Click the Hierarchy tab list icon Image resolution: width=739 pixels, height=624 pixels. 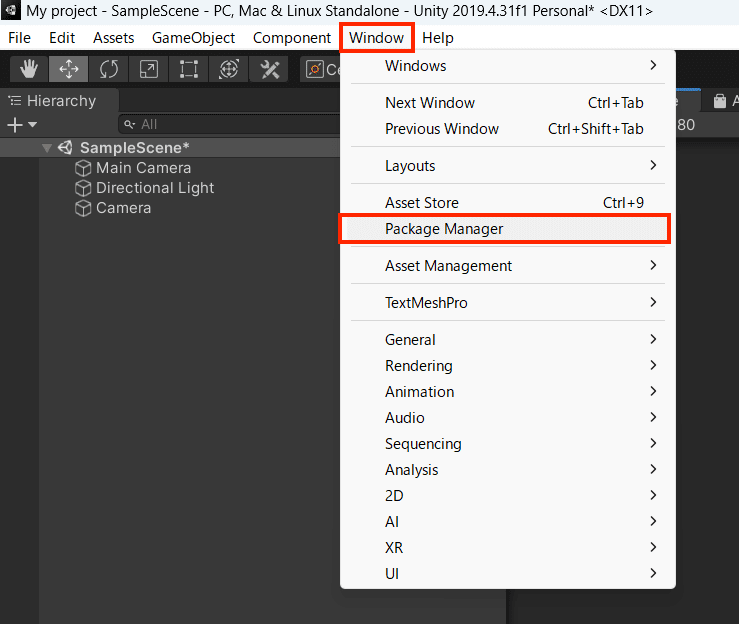click(15, 100)
